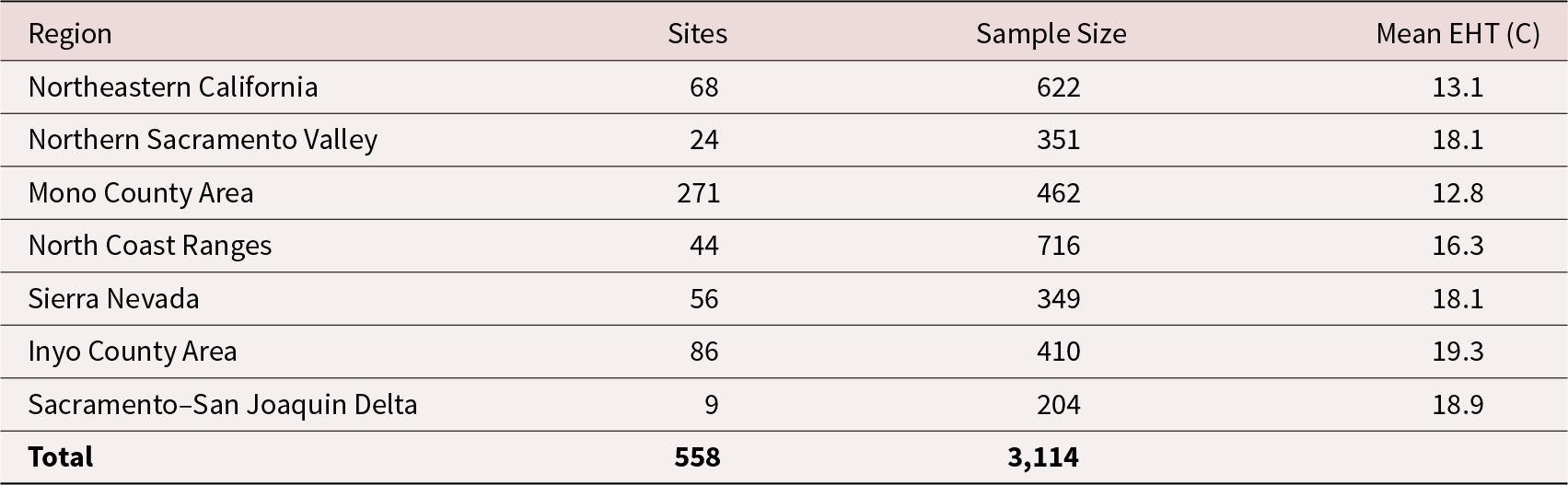Select the Sierra Nevada row label
This screenshot has width=1568, height=485.
point(113,299)
